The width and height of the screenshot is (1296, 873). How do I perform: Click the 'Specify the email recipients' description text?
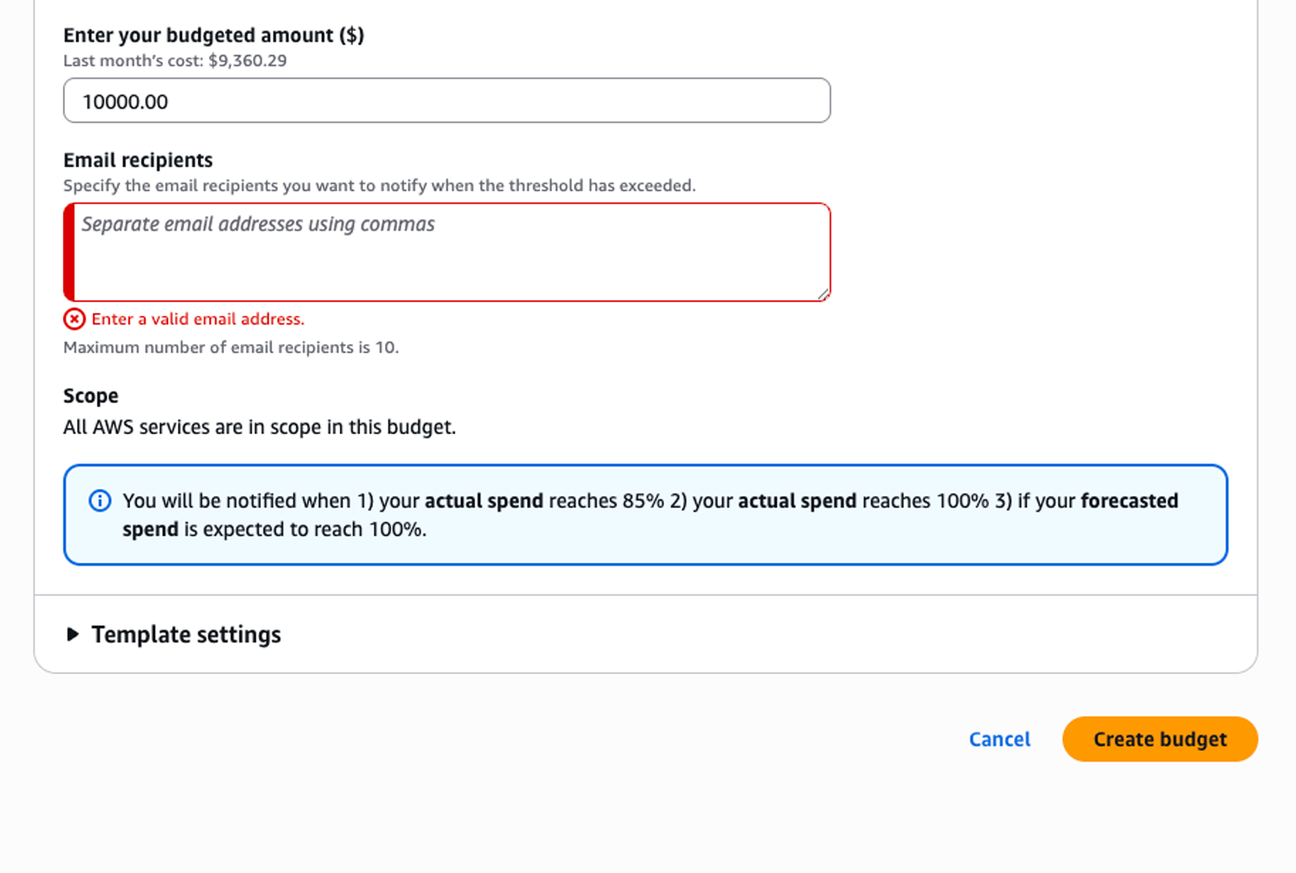click(x=379, y=185)
